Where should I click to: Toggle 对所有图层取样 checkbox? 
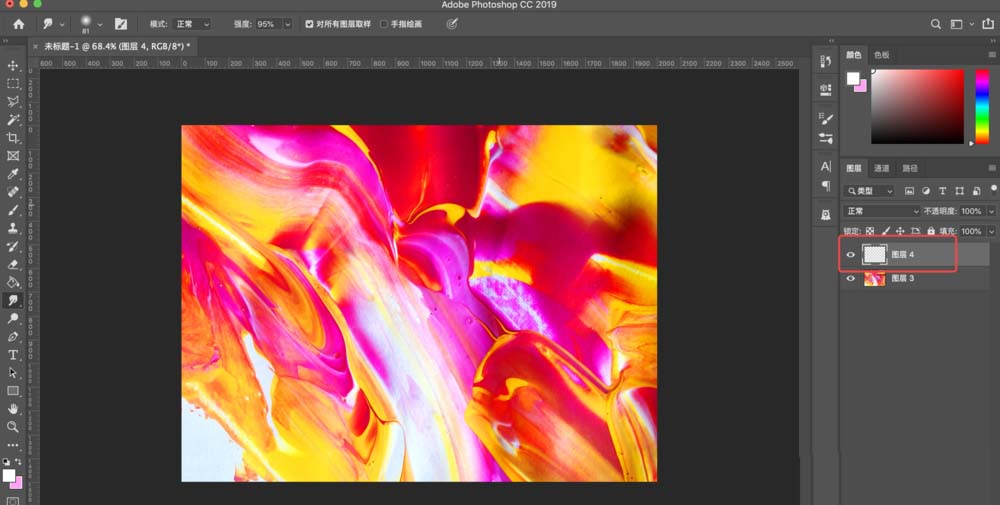pos(310,23)
